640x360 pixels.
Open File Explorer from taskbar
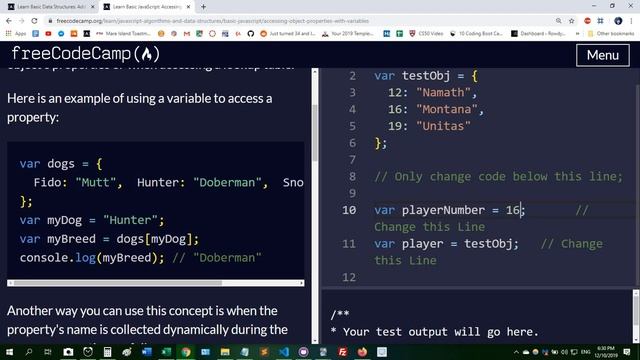click(x=225, y=352)
